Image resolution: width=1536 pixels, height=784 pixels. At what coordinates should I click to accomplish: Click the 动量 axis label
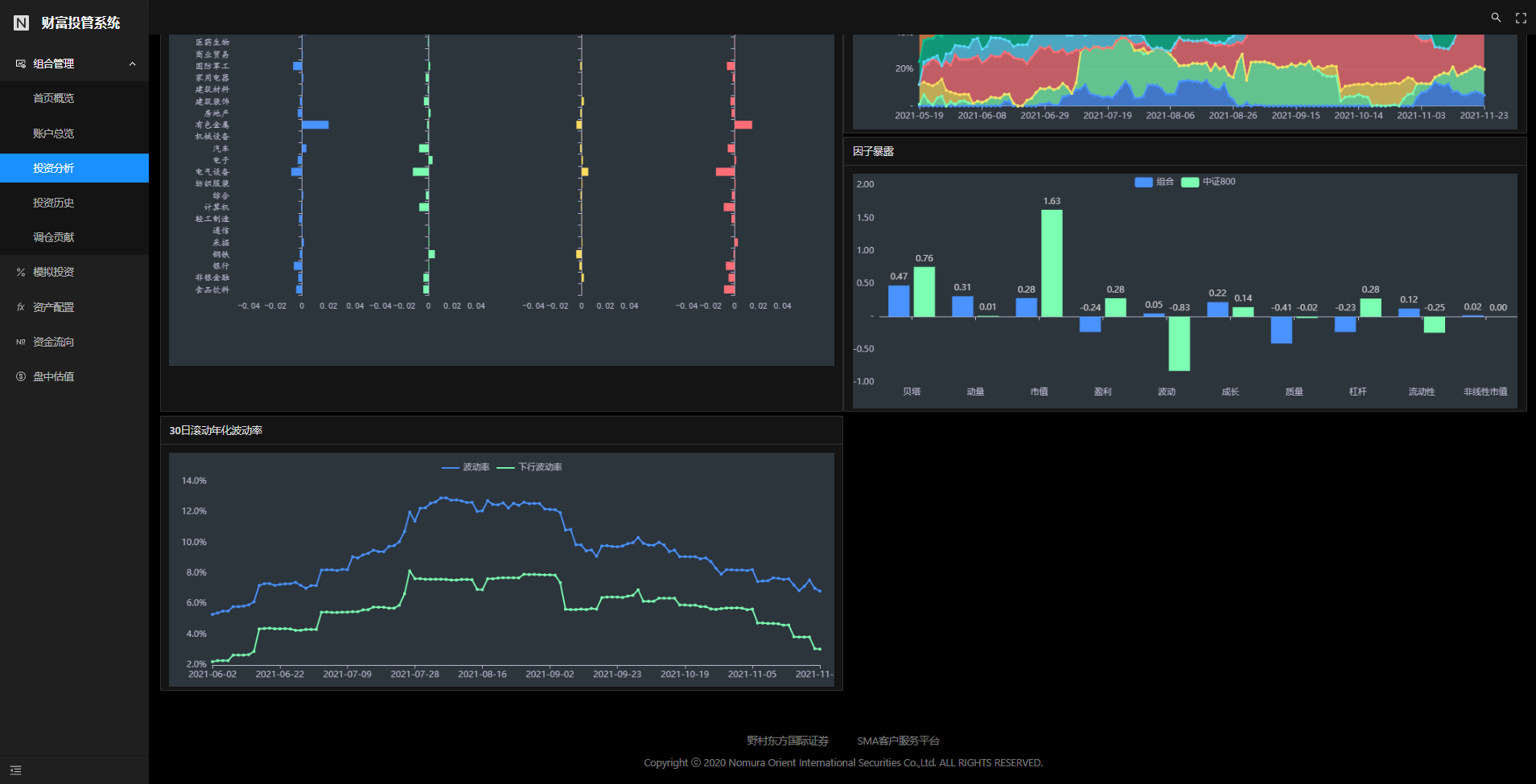975,392
